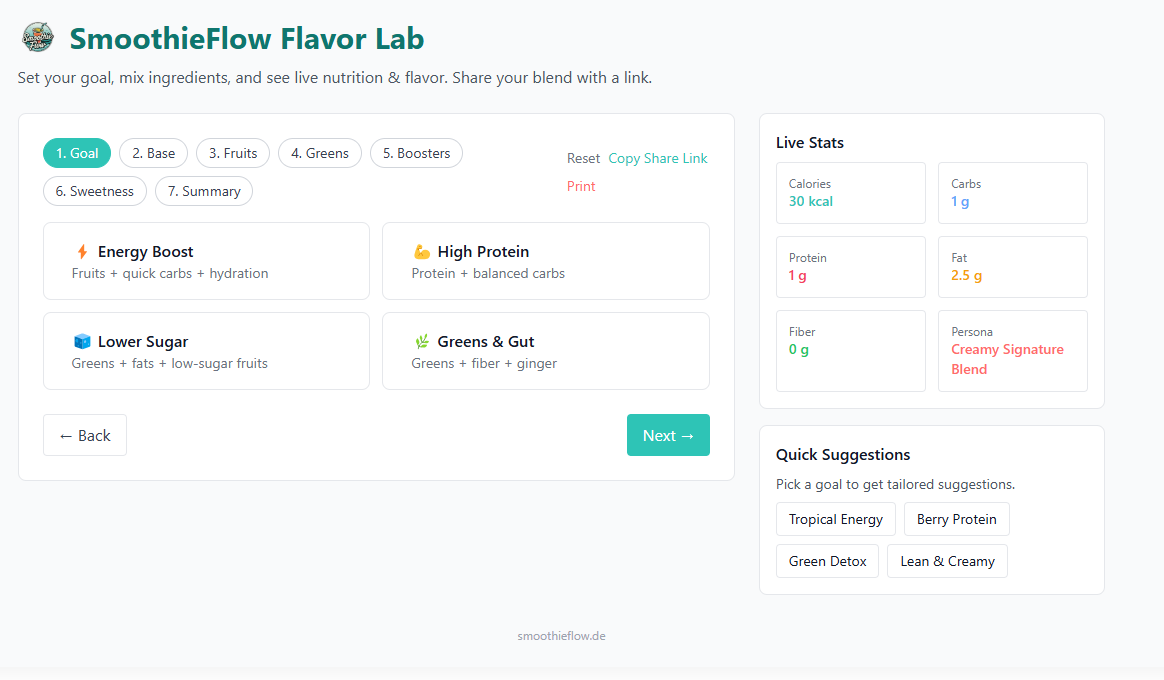Switch to the 3. Fruits tab
The height and width of the screenshot is (680, 1164).
(233, 153)
